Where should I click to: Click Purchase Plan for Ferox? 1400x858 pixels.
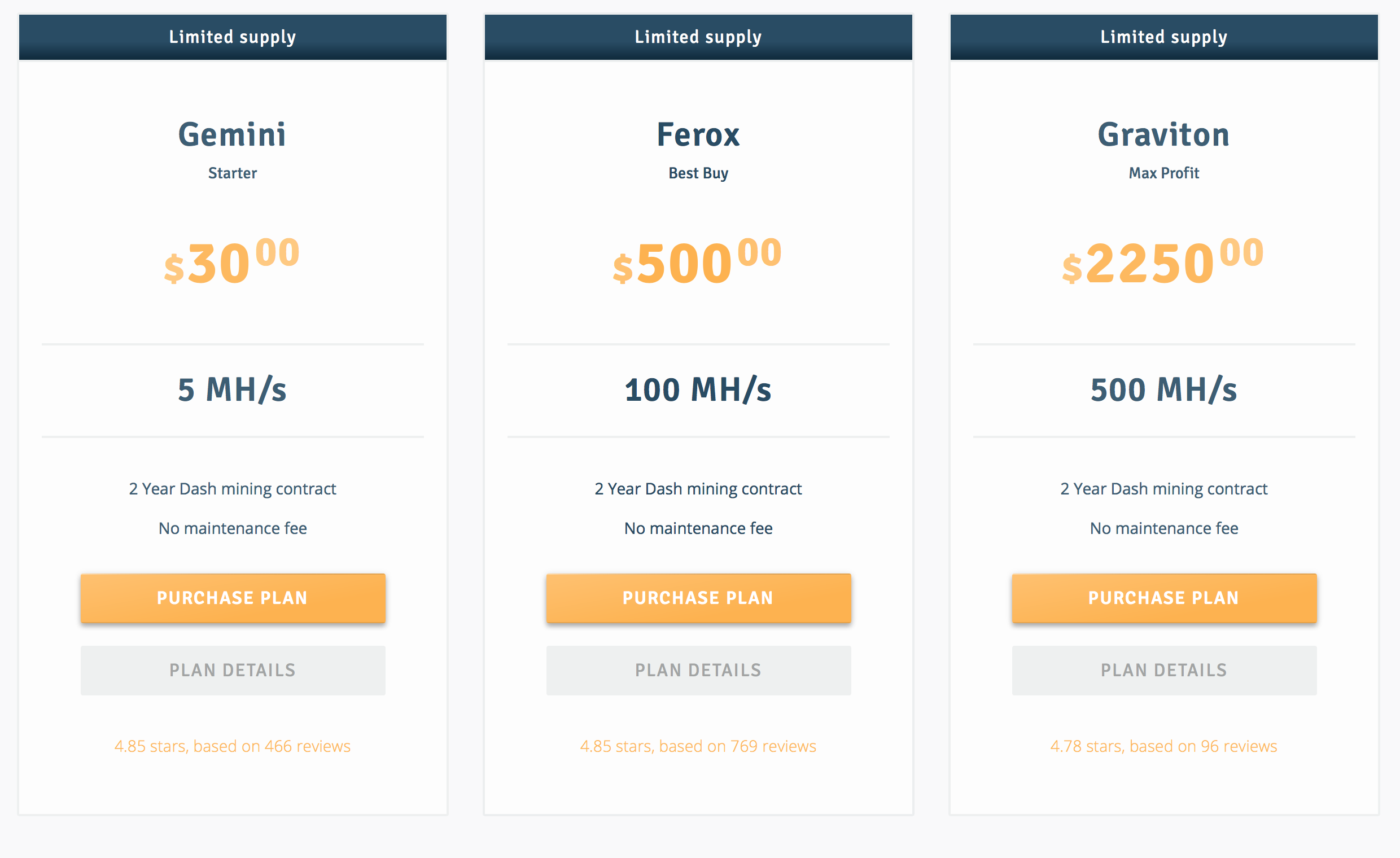tap(698, 598)
